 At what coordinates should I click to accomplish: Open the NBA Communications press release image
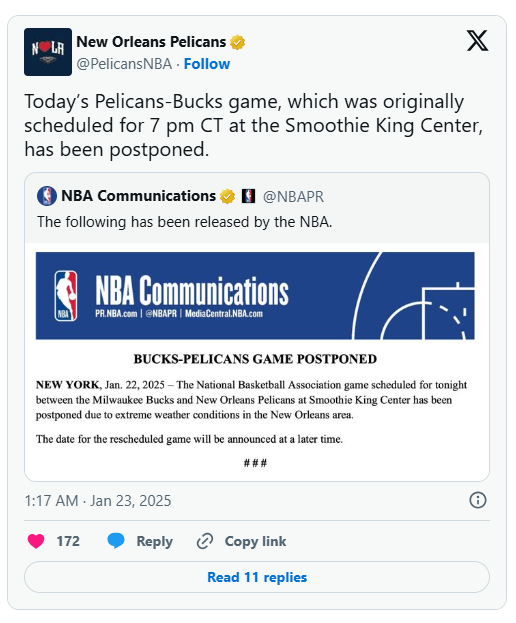coord(255,361)
